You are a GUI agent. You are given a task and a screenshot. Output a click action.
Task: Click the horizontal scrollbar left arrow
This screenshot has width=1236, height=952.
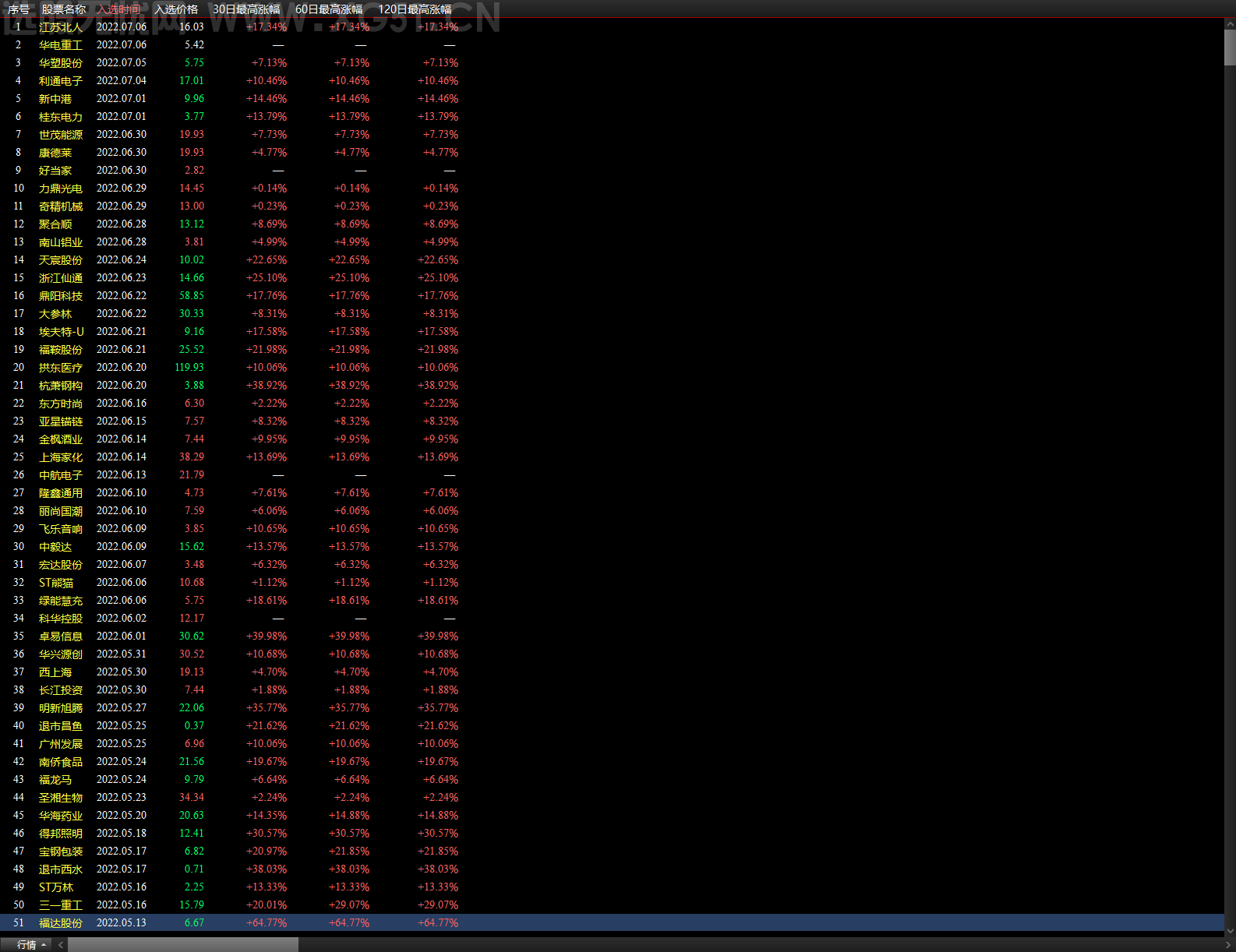click(61, 945)
